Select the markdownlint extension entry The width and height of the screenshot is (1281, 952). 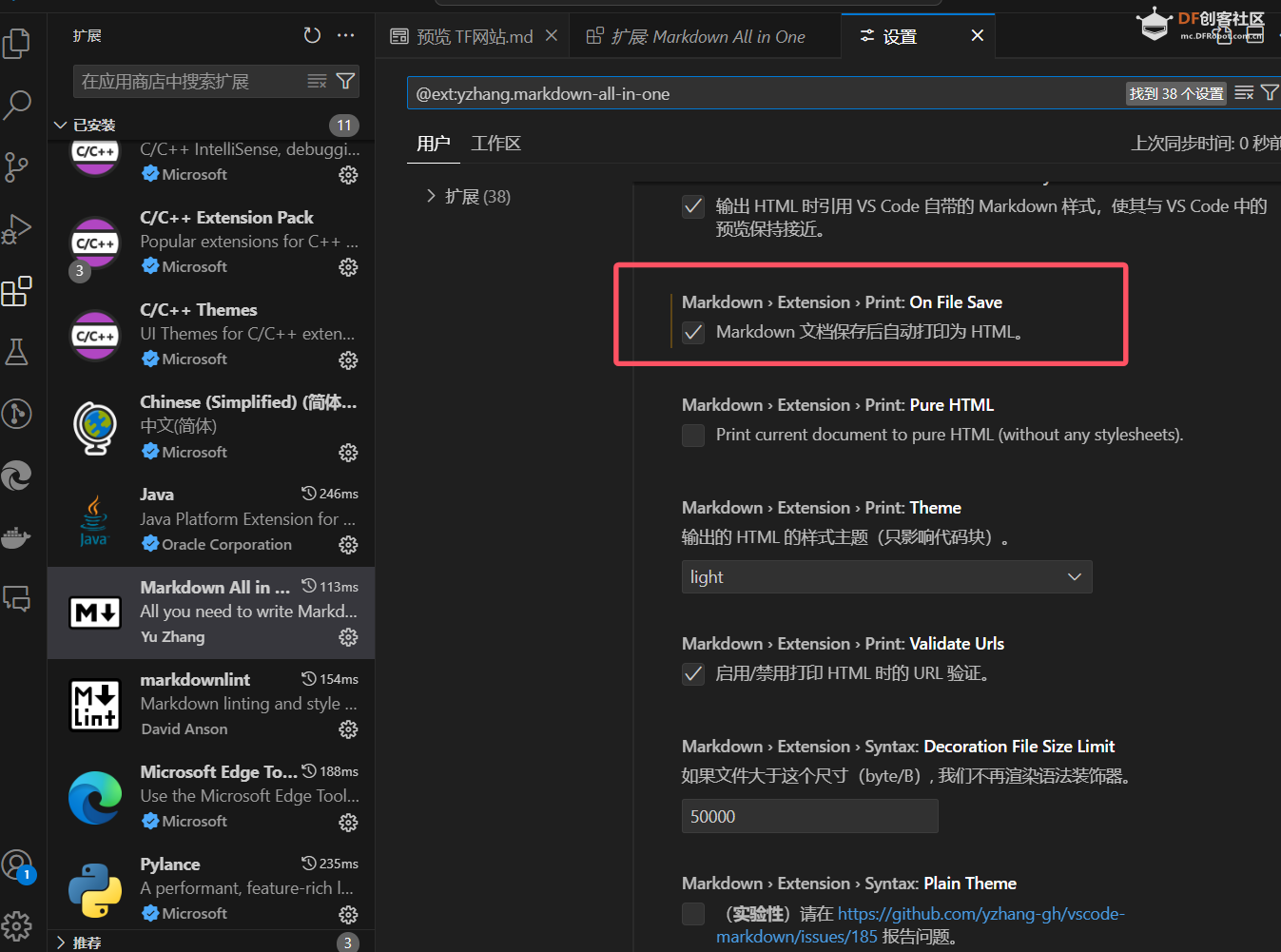(x=211, y=705)
